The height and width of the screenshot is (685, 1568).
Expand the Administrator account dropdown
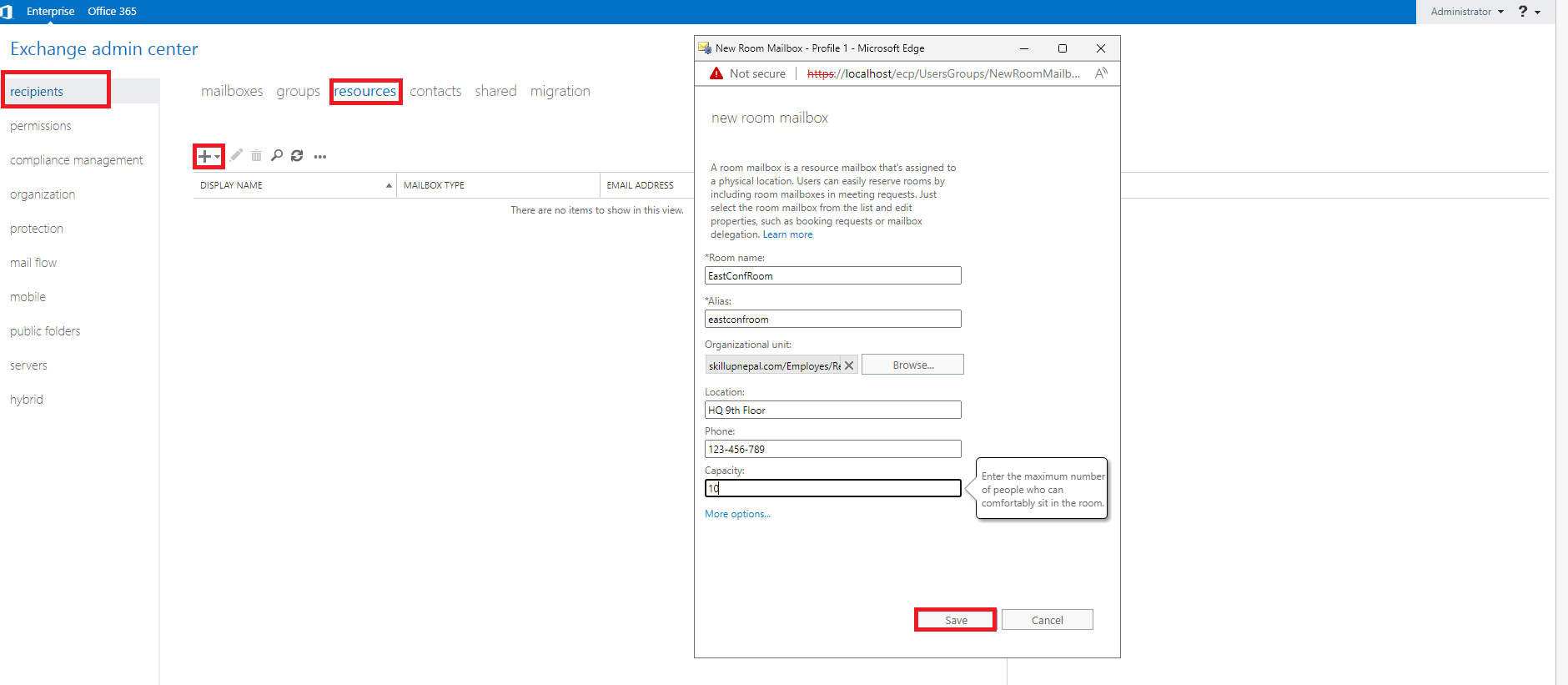click(1467, 12)
